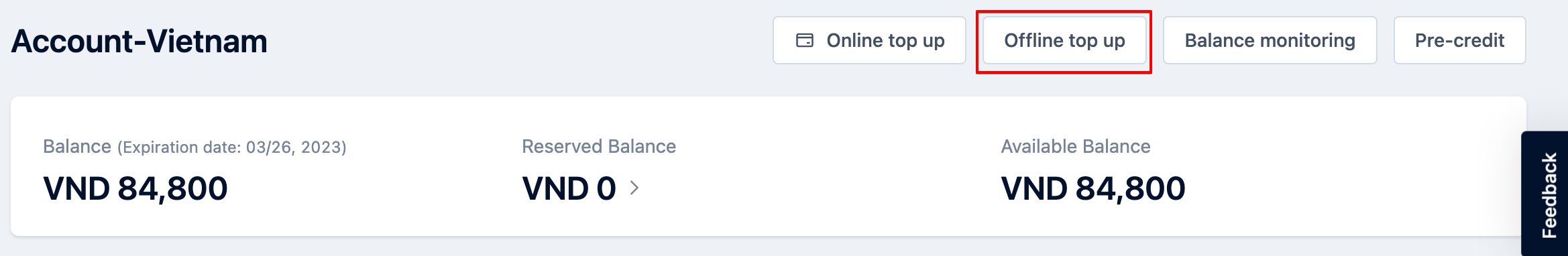Click the VND 84,800 amount under Balance

pos(135,188)
